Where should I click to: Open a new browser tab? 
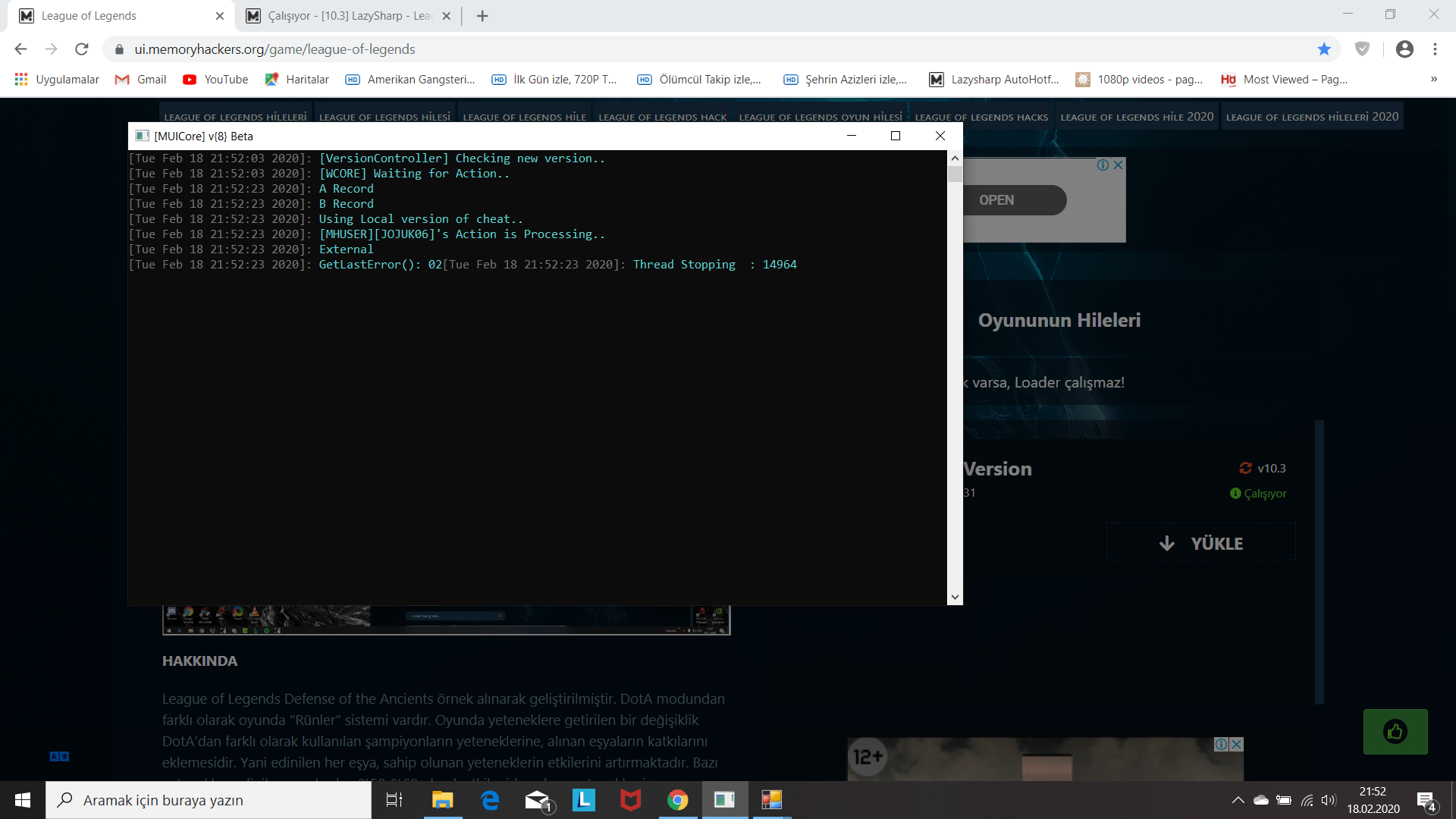click(482, 16)
